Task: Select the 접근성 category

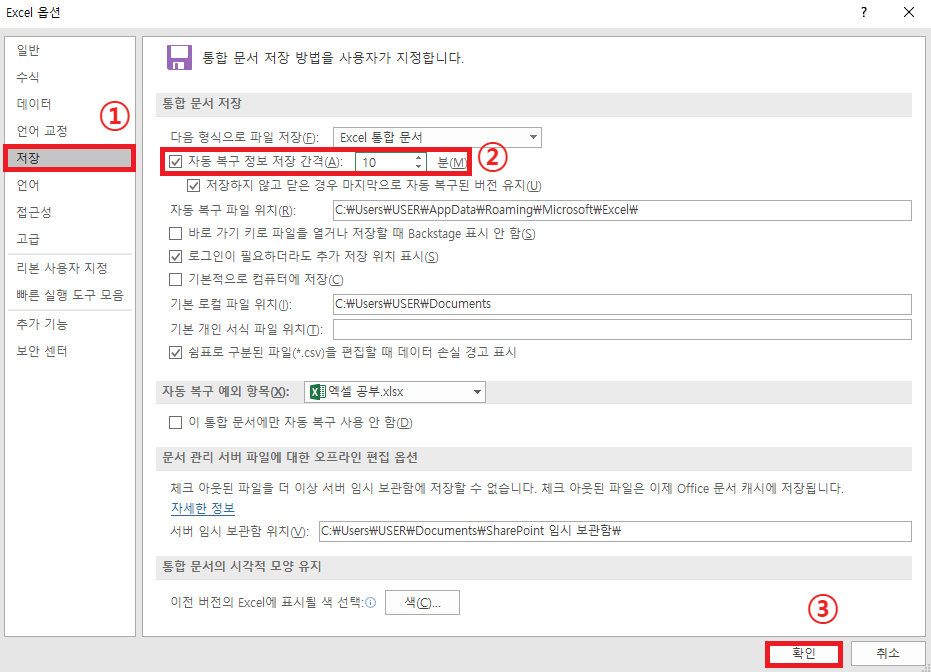Action: click(x=69, y=212)
